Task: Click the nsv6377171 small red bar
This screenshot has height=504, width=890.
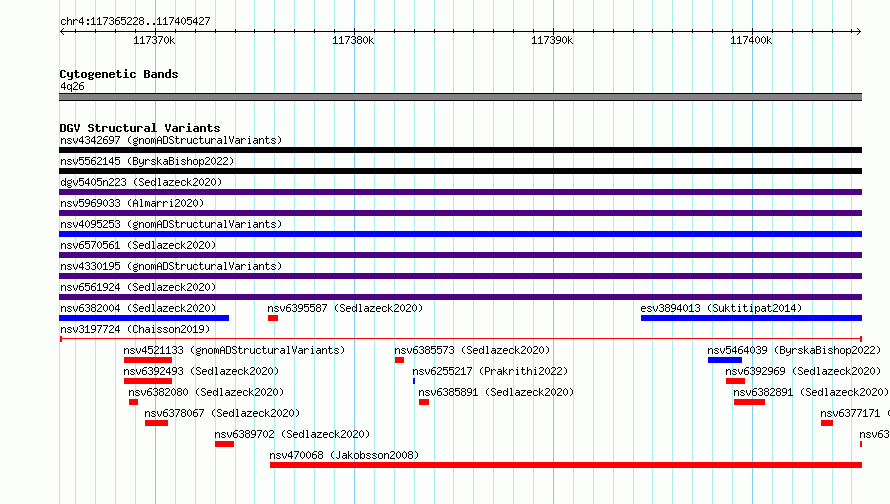Action: (x=827, y=423)
